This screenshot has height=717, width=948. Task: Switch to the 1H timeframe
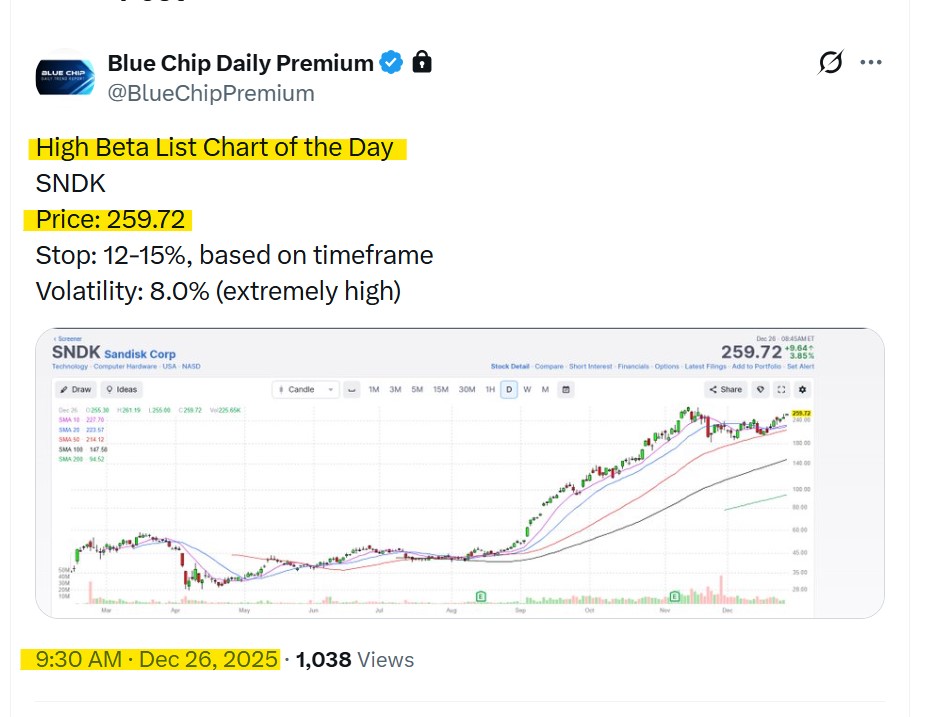pos(490,389)
